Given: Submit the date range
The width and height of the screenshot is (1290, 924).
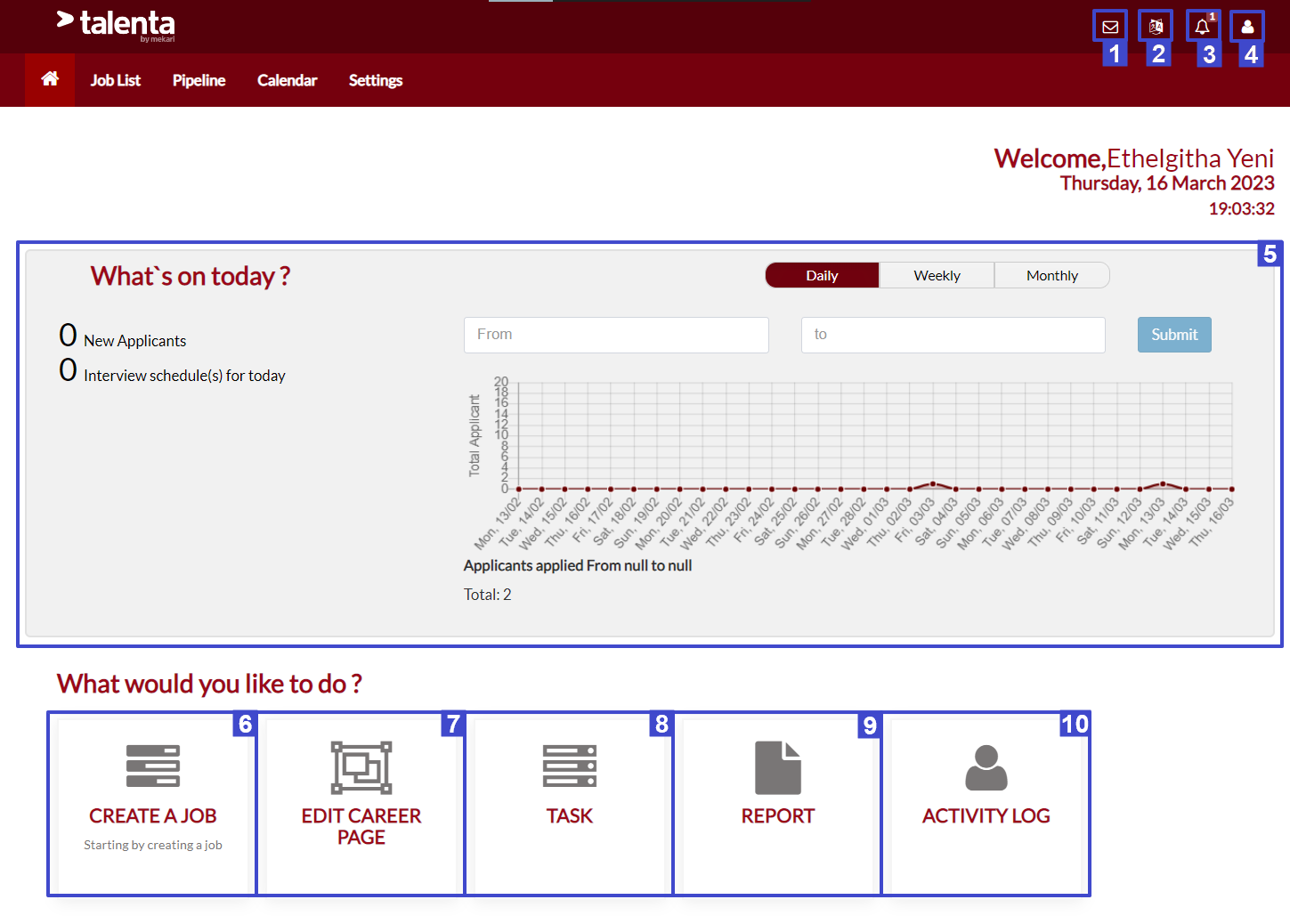Looking at the screenshot, I should point(1174,335).
